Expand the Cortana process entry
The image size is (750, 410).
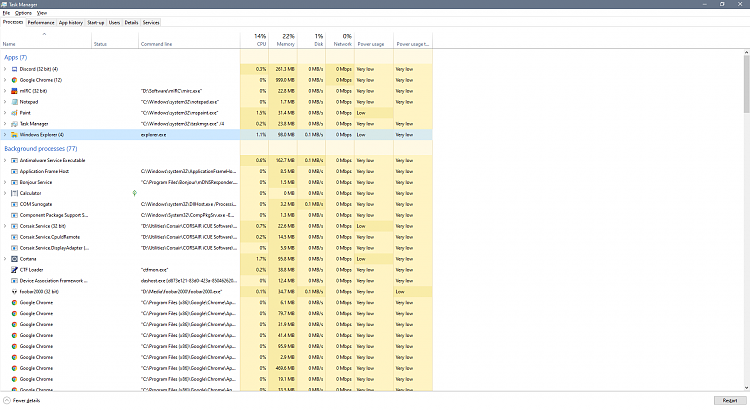[5, 259]
